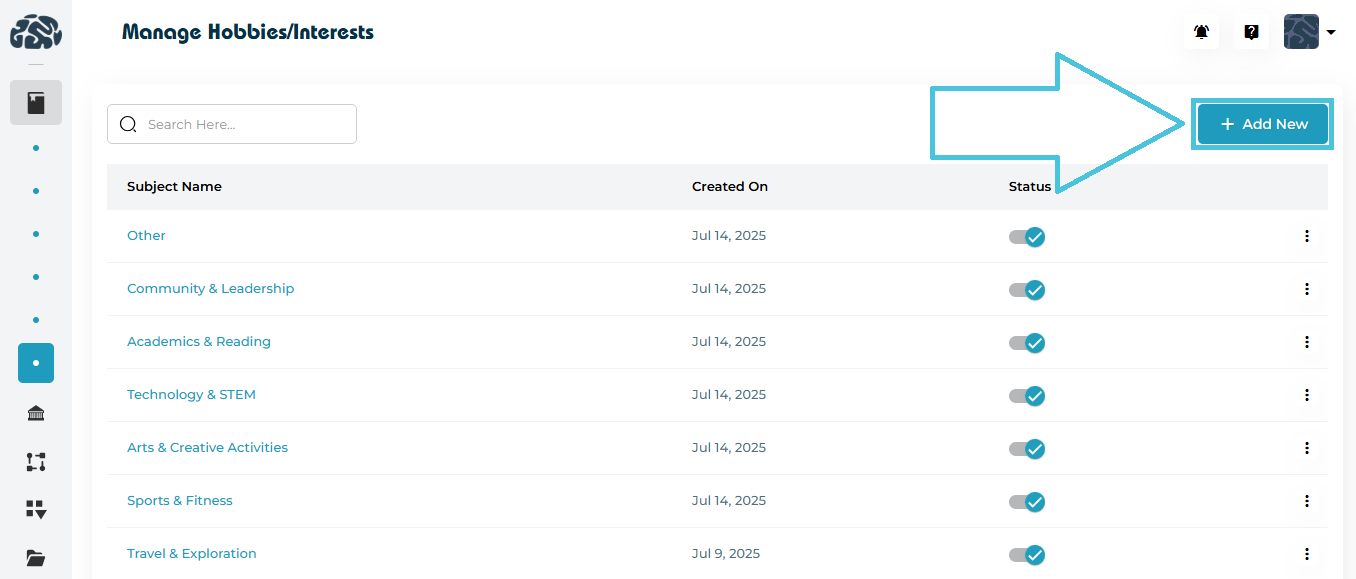Open the notifications bell icon
1356x579 pixels.
click(x=1201, y=32)
